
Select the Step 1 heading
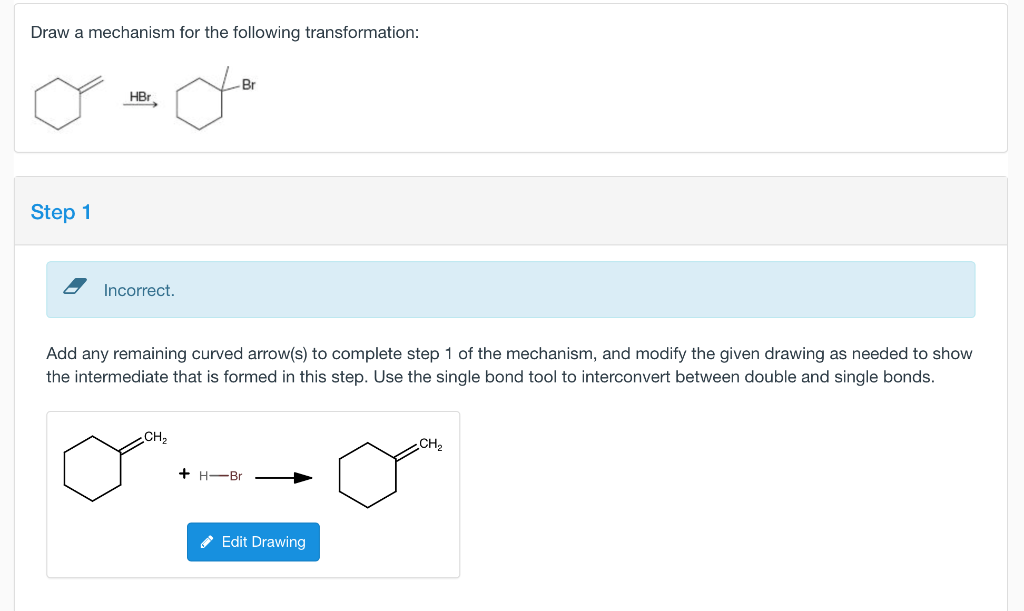click(61, 212)
